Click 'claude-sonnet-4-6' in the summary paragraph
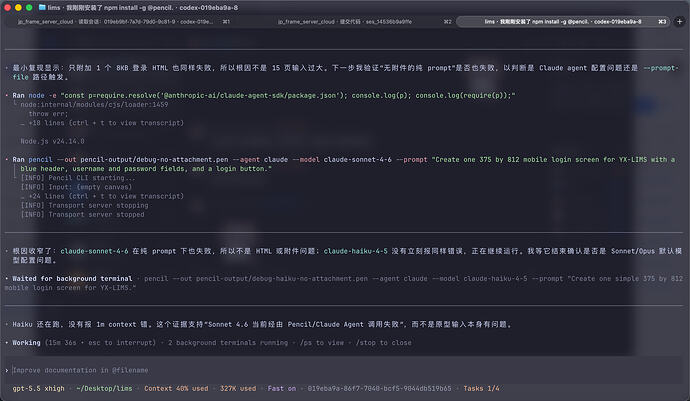 pyautogui.click(x=94, y=251)
